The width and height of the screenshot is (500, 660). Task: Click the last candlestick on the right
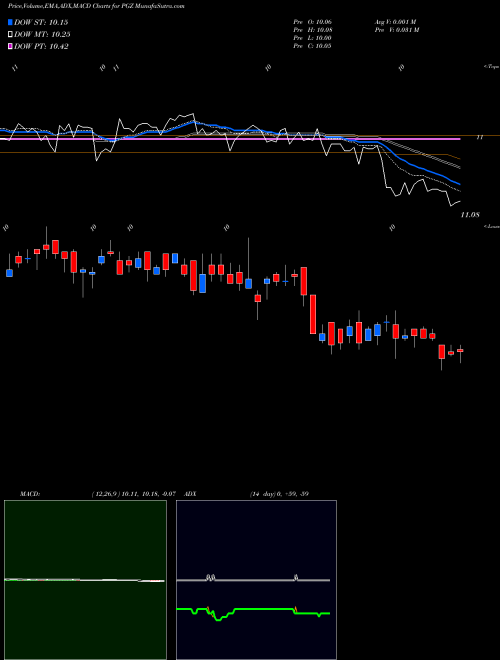click(460, 350)
